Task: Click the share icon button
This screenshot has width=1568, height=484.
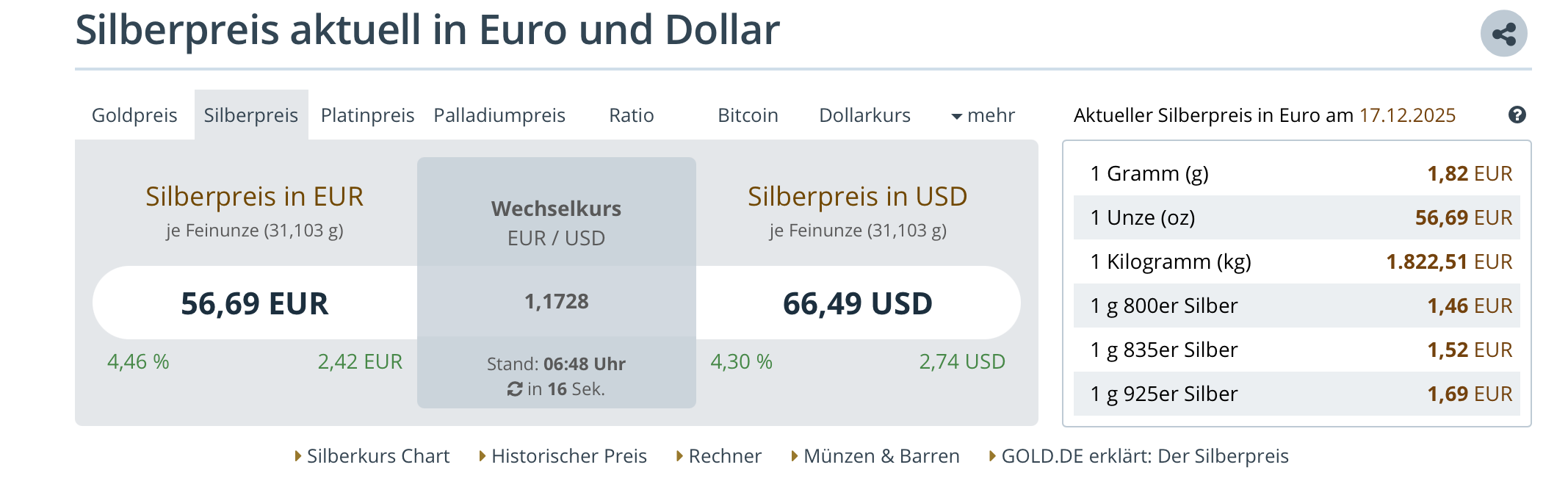Action: click(1503, 34)
